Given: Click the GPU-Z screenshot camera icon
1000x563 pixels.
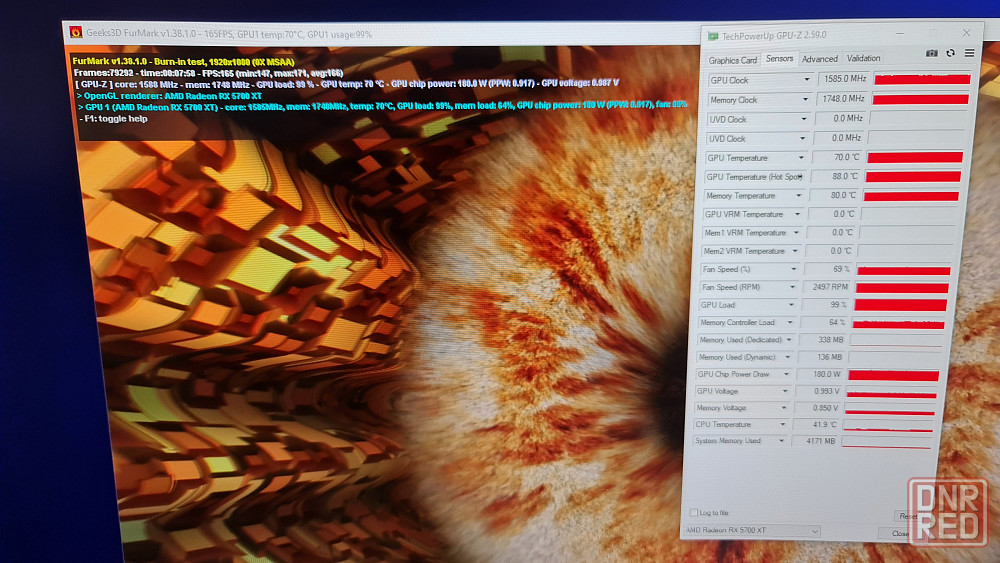Looking at the screenshot, I should [x=932, y=54].
